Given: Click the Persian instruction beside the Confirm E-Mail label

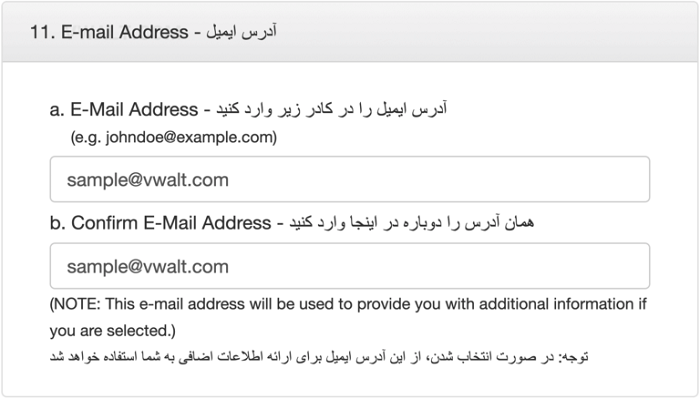Looking at the screenshot, I should [411, 222].
